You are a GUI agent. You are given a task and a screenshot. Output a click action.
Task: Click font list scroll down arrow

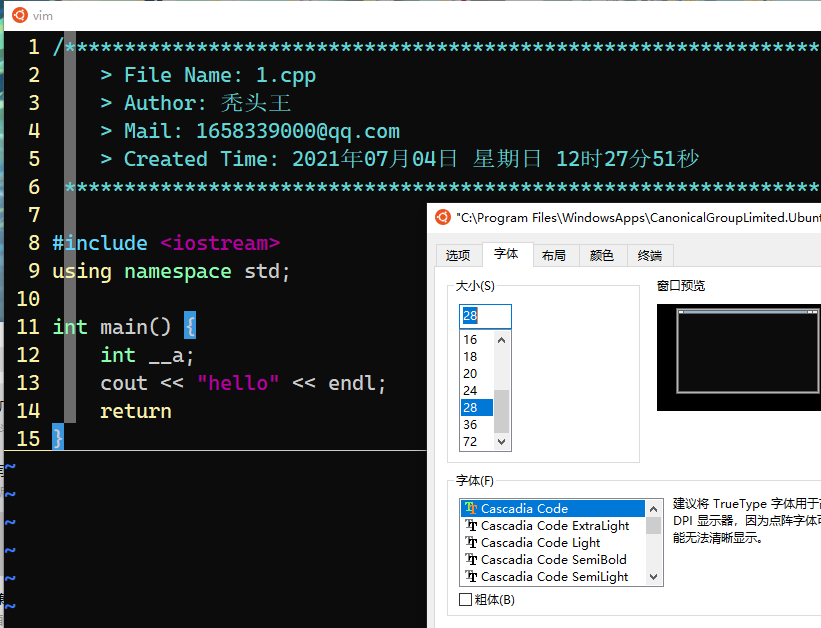(653, 577)
